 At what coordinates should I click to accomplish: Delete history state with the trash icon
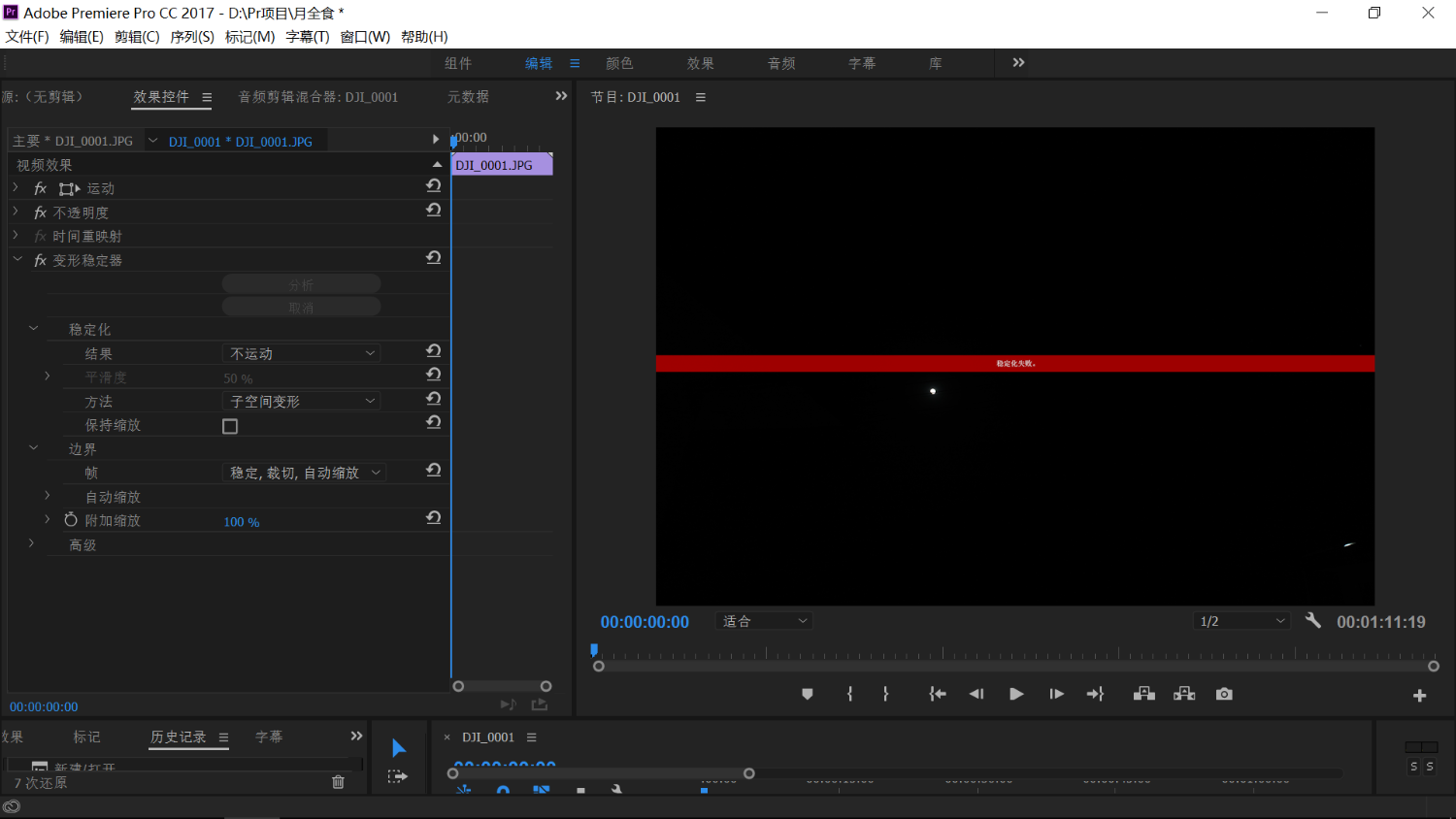[x=338, y=782]
